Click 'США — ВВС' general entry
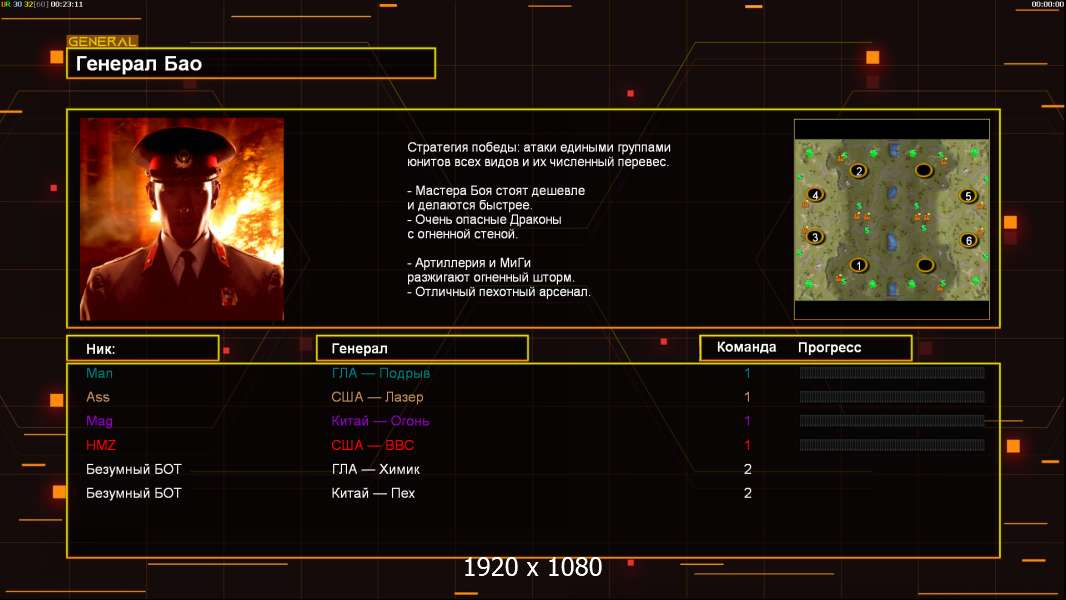1066x600 pixels. coord(373,445)
